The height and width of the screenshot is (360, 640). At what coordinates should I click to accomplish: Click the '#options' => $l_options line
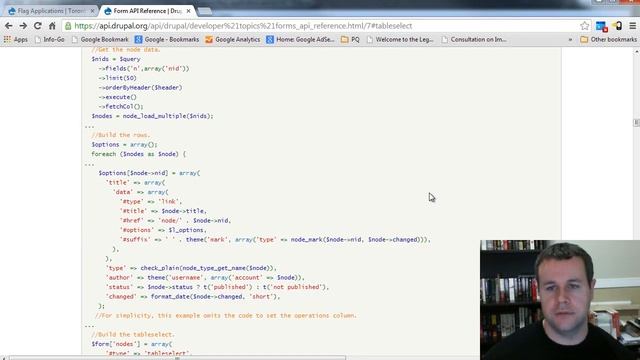pyautogui.click(x=163, y=230)
